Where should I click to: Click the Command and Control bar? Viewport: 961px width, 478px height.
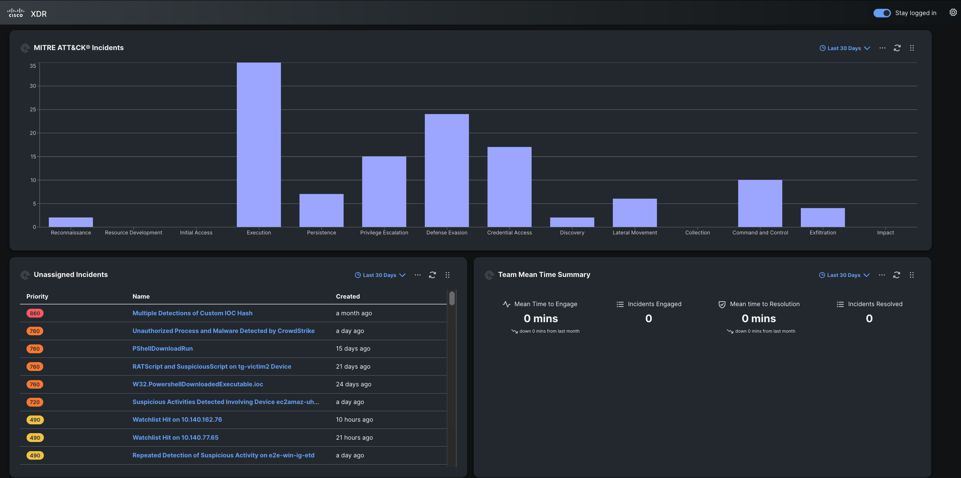(760, 203)
